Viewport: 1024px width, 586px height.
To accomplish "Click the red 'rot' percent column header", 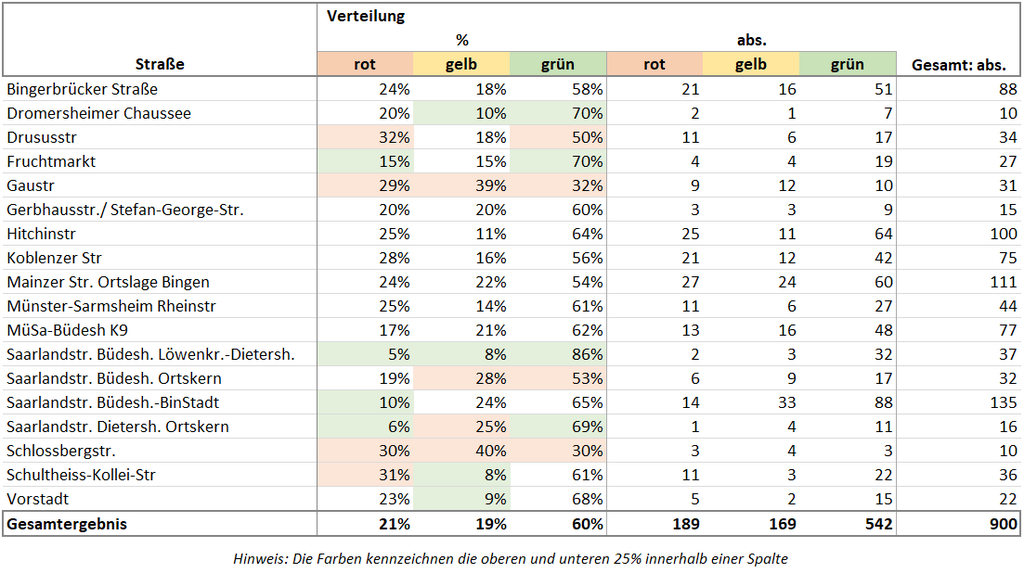I will click(x=365, y=65).
